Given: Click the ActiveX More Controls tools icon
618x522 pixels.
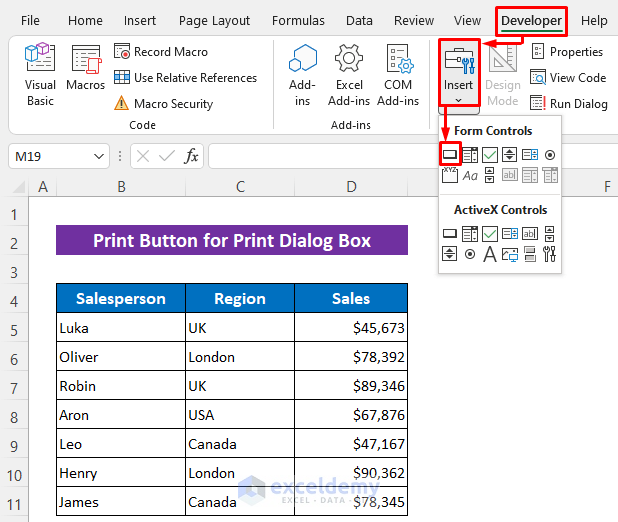Looking at the screenshot, I should tap(549, 254).
